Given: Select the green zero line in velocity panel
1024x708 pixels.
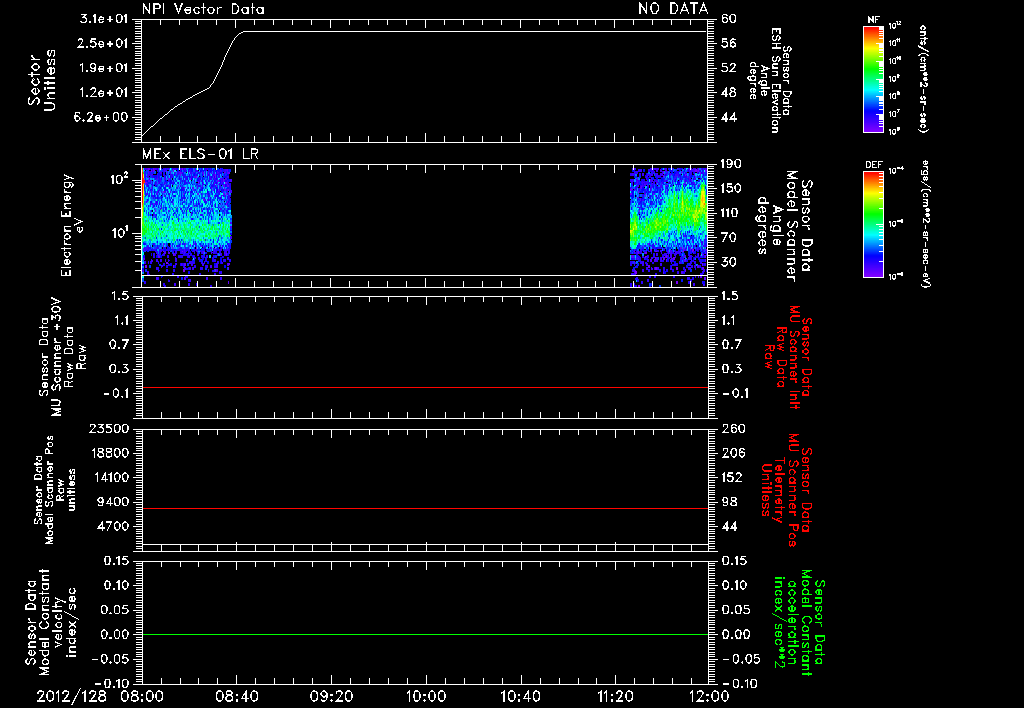Looking at the screenshot, I should [425, 634].
